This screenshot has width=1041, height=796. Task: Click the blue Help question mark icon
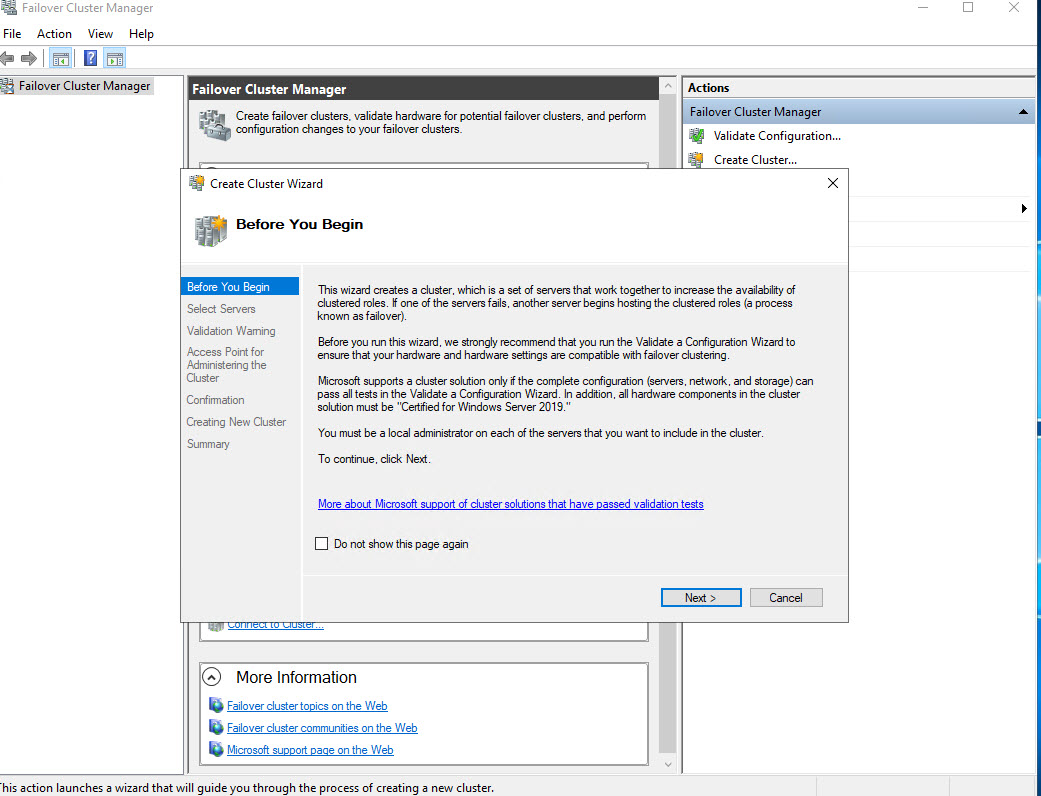(x=90, y=58)
